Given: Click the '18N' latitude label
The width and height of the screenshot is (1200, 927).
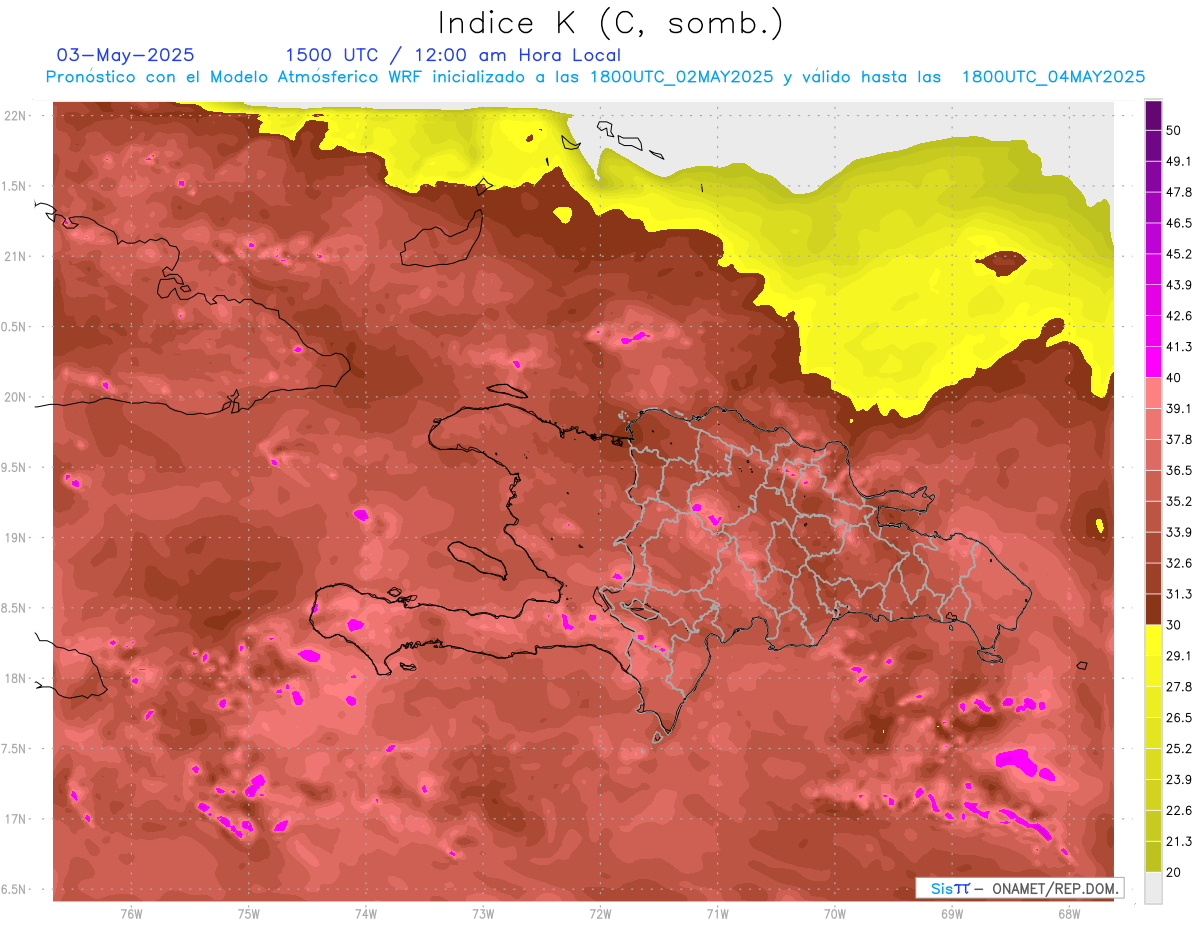Looking at the screenshot, I should coord(15,679).
